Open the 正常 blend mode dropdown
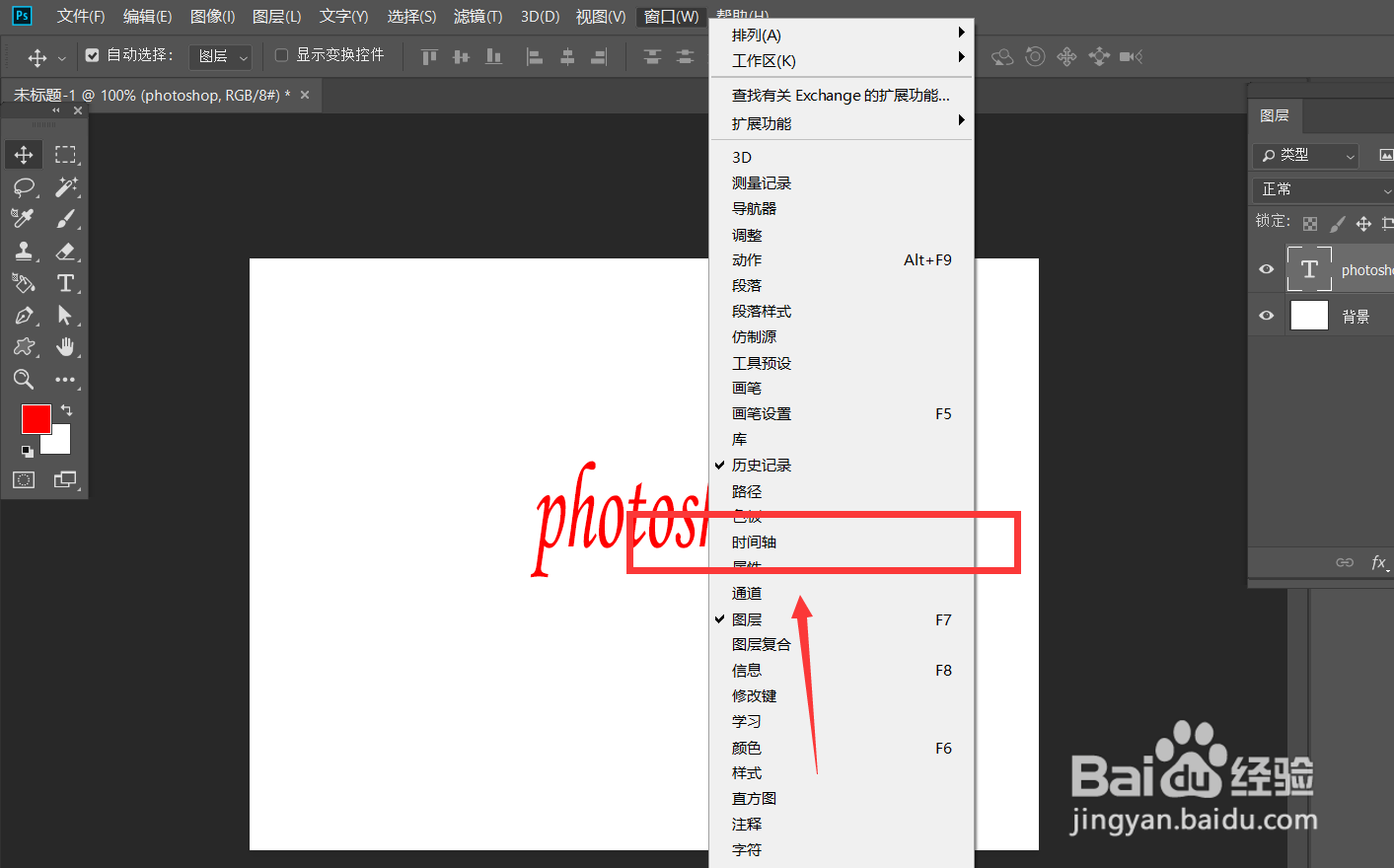The height and width of the screenshot is (868, 1394). (1324, 189)
